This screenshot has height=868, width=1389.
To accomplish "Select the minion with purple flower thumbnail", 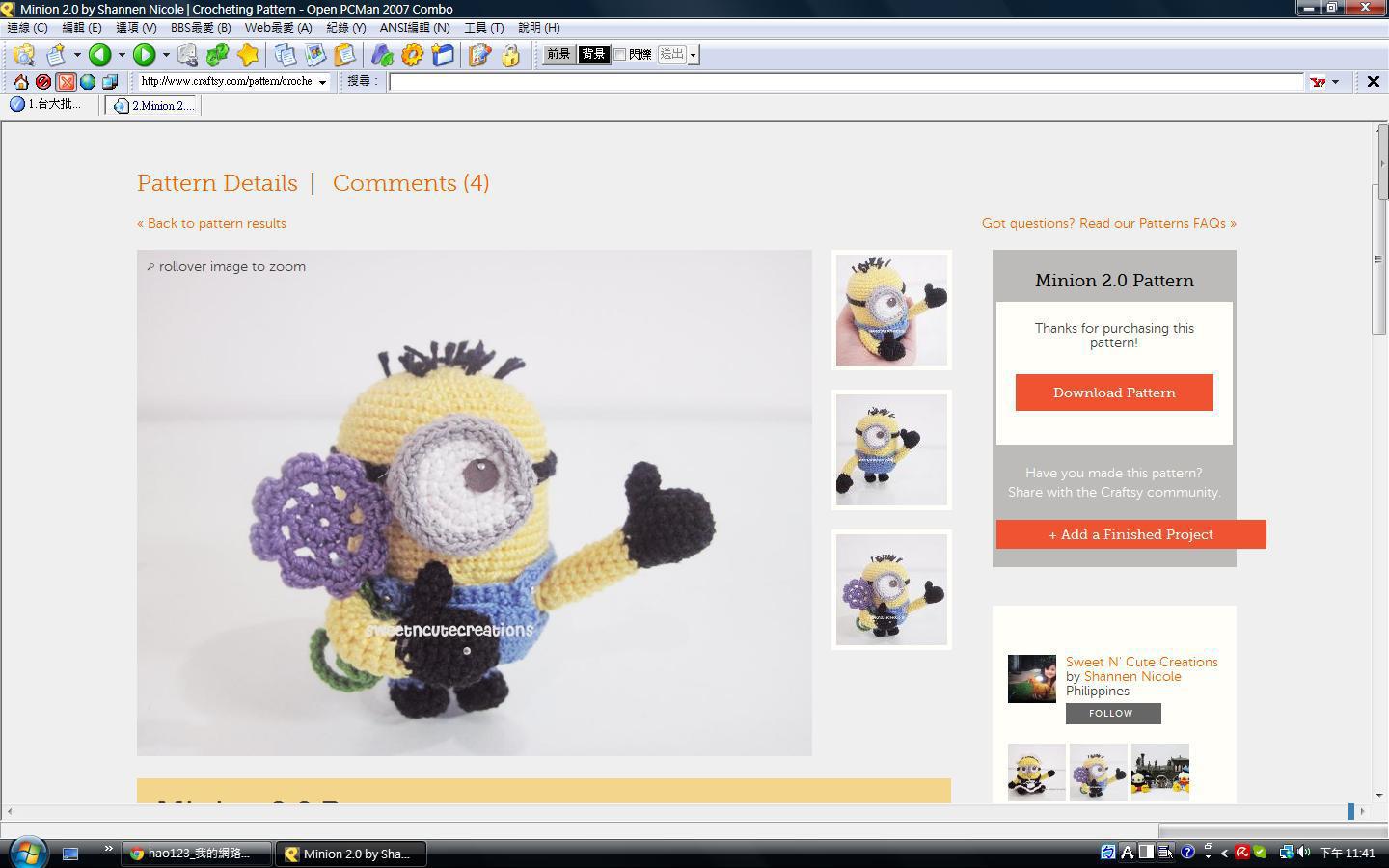I will click(x=891, y=589).
